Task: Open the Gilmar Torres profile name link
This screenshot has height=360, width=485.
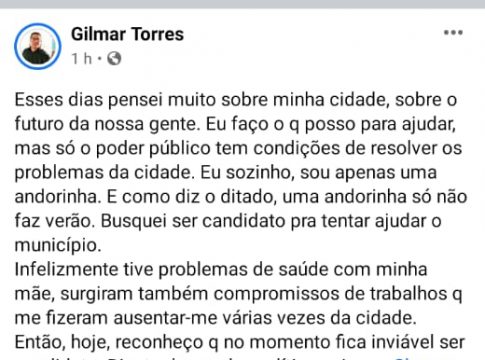Action: (127, 34)
